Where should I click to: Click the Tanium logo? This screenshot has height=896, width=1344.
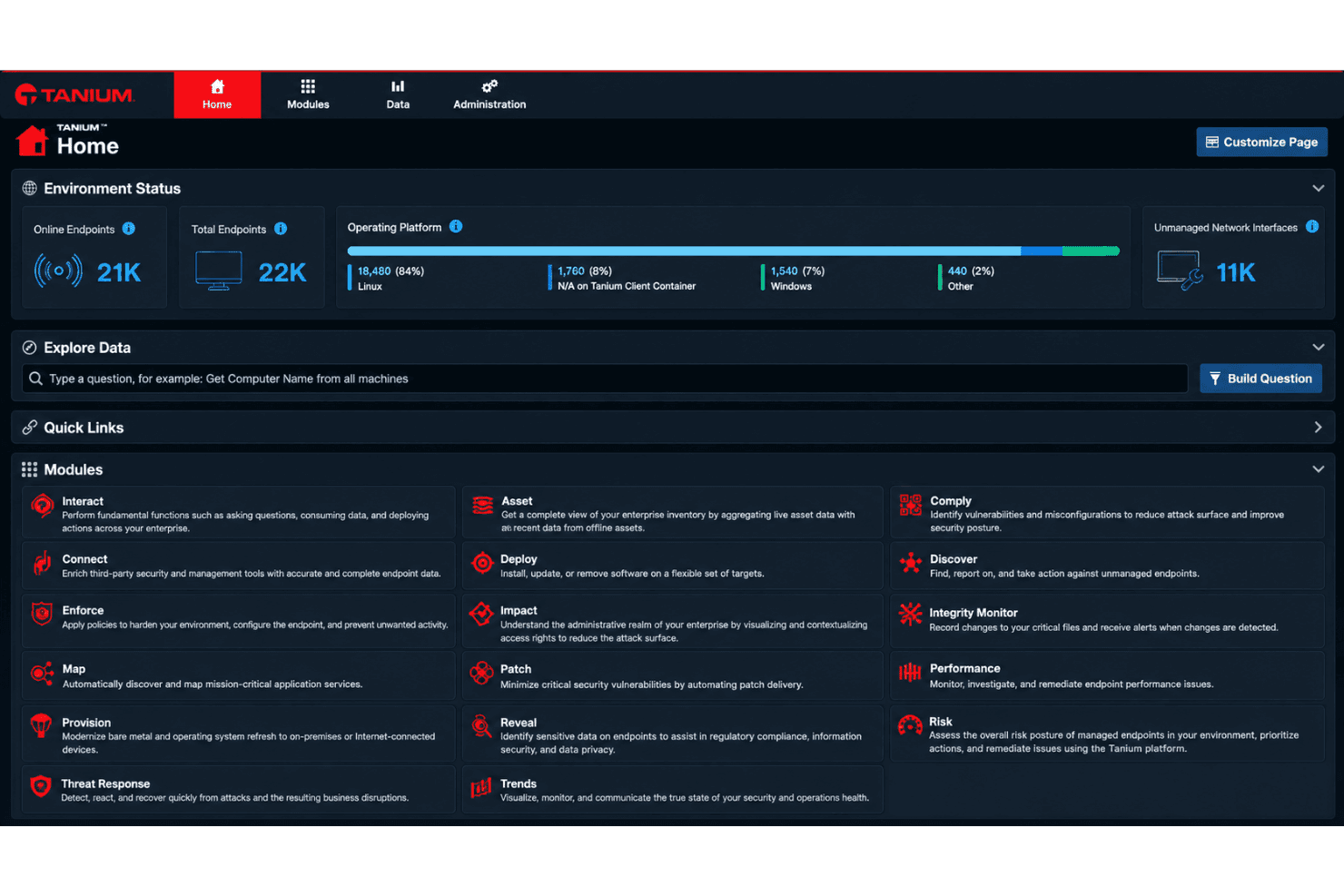(x=74, y=95)
